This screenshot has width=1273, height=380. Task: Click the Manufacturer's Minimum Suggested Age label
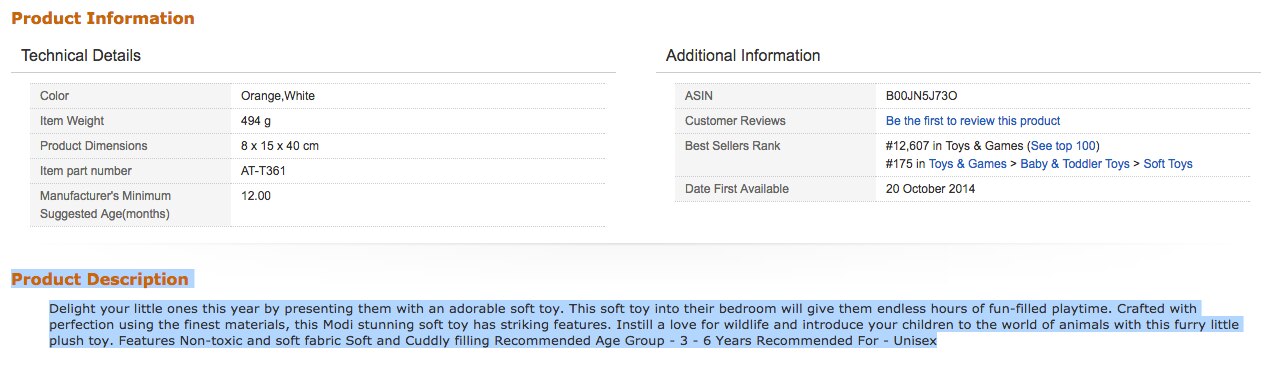pyautogui.click(x=105, y=205)
